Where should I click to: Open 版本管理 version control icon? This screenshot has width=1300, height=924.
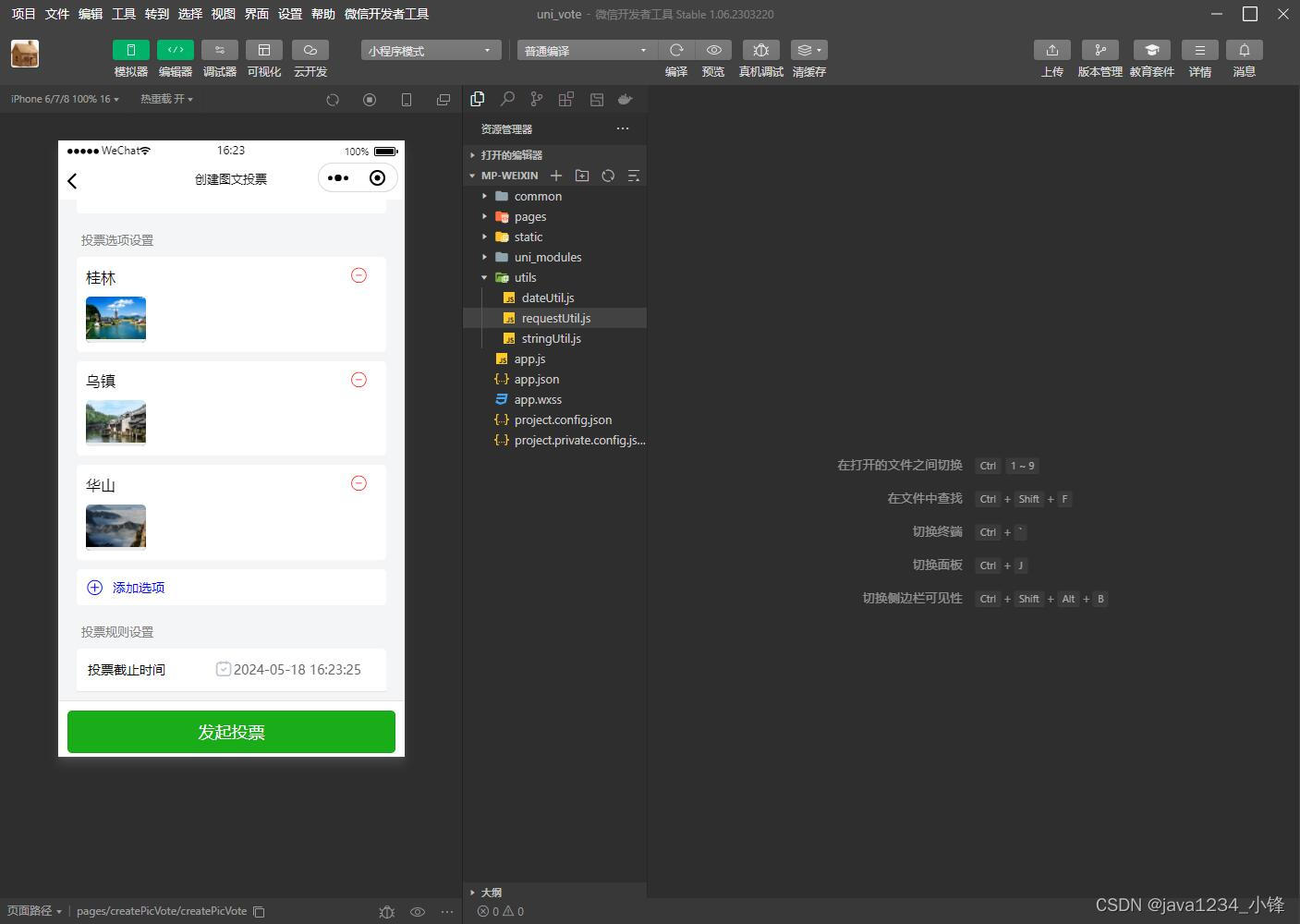1100,50
